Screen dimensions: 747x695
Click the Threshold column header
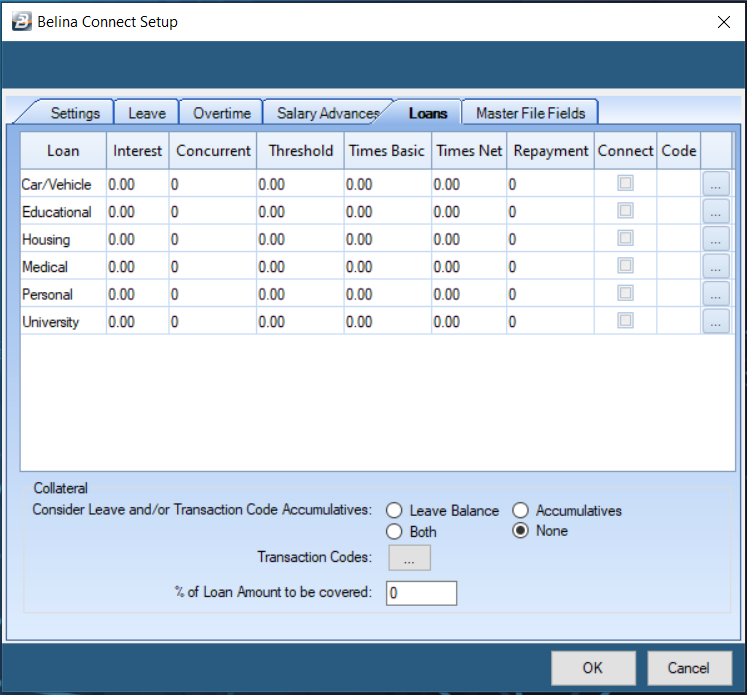[x=300, y=151]
